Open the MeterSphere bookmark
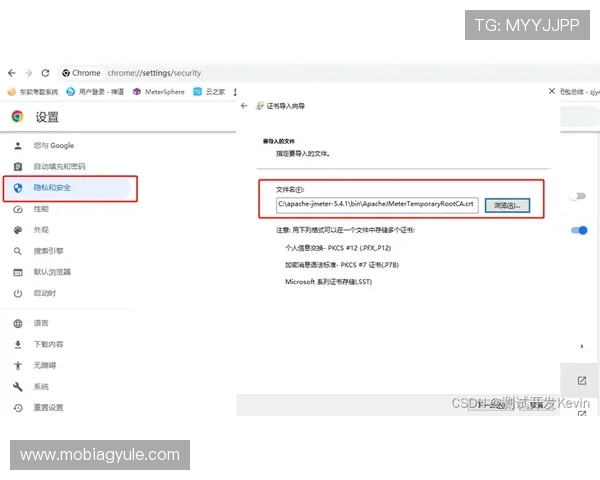 pos(158,92)
